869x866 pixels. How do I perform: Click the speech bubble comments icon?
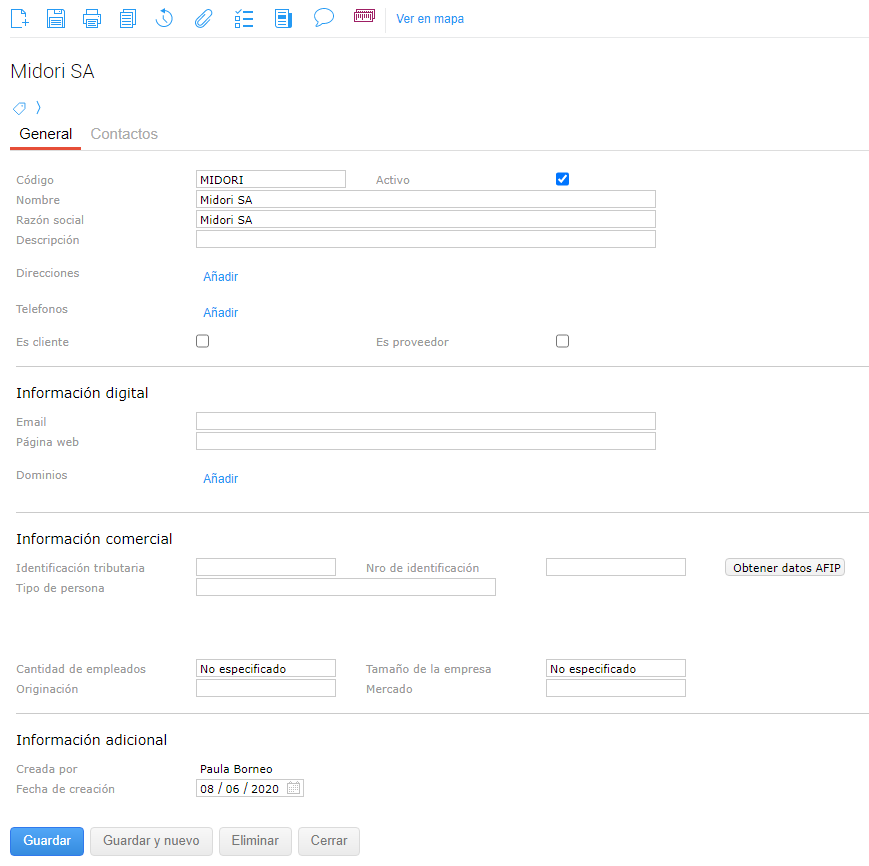tap(323, 18)
